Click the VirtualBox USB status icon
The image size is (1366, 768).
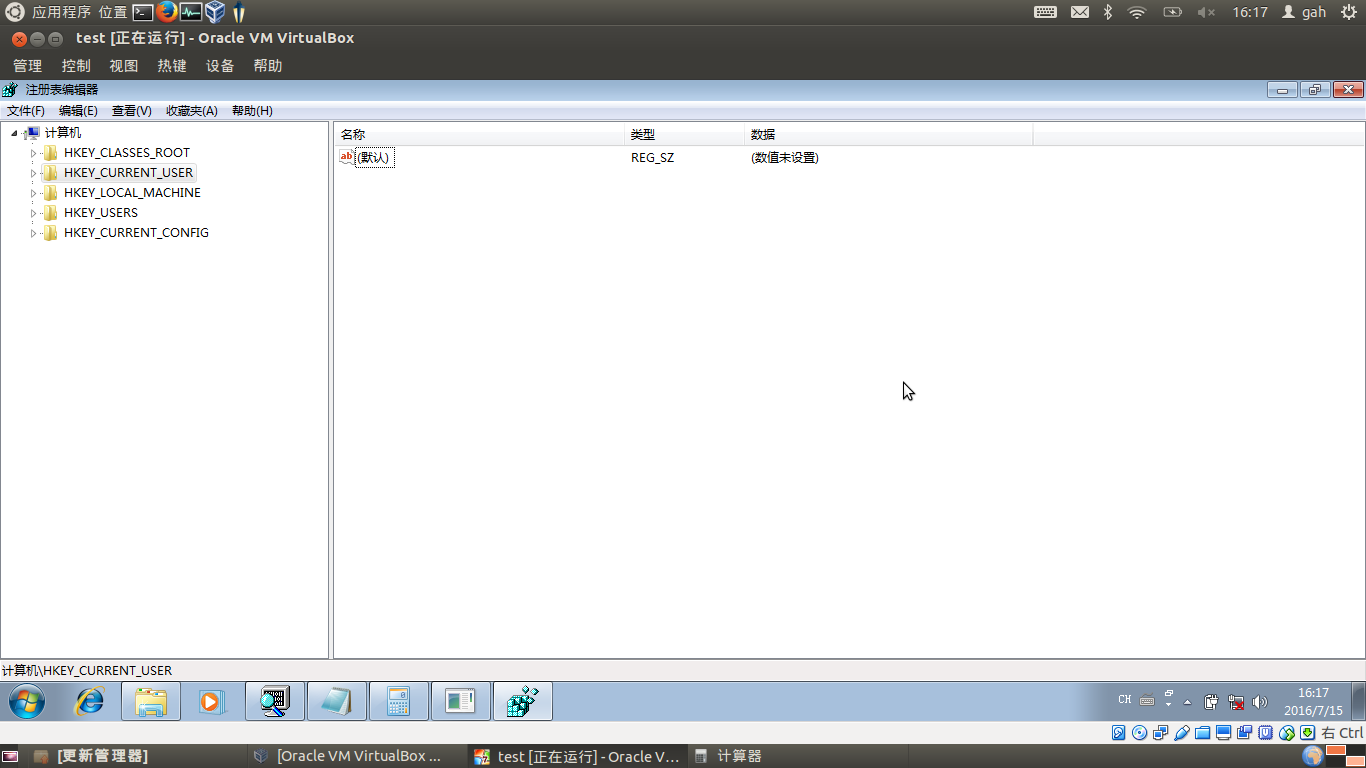point(1182,733)
